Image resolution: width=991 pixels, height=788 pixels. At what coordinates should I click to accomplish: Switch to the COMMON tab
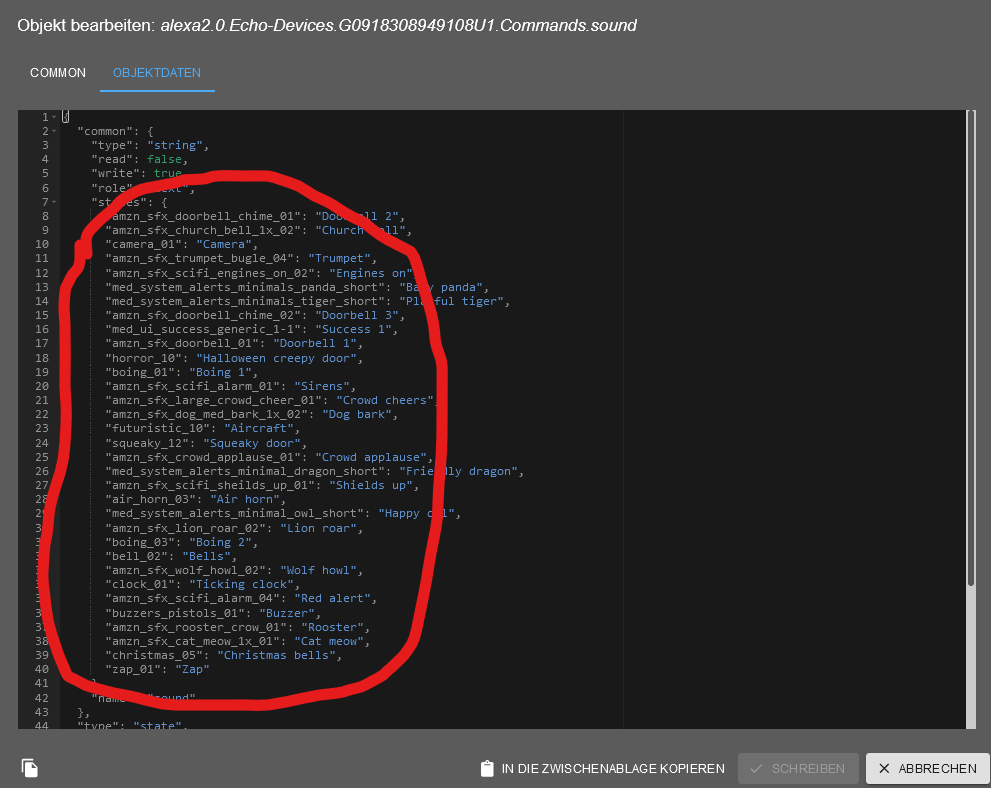[58, 73]
